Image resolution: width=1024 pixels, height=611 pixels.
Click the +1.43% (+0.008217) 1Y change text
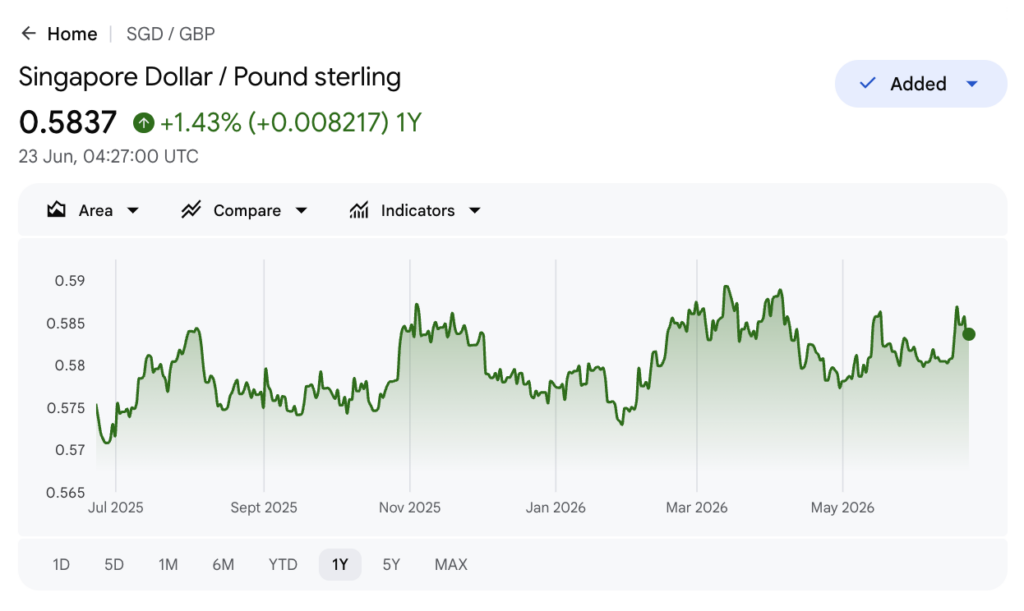click(x=291, y=123)
